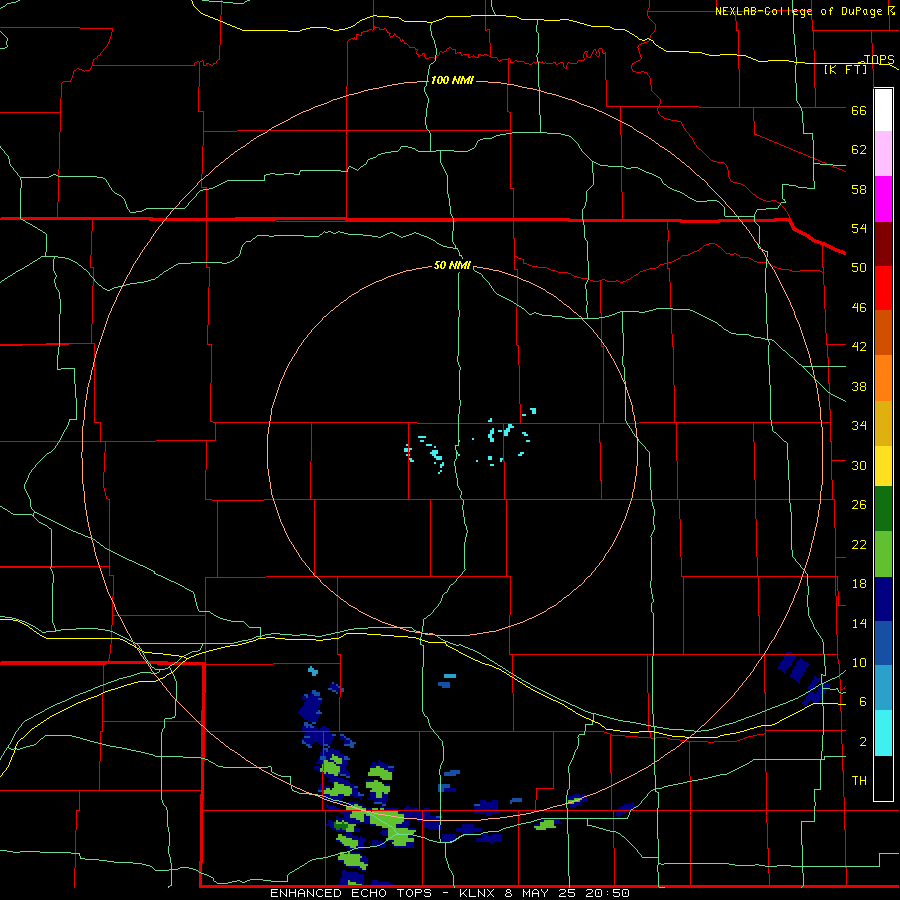Click legend value 22
900x900 pixels.
[859, 545]
